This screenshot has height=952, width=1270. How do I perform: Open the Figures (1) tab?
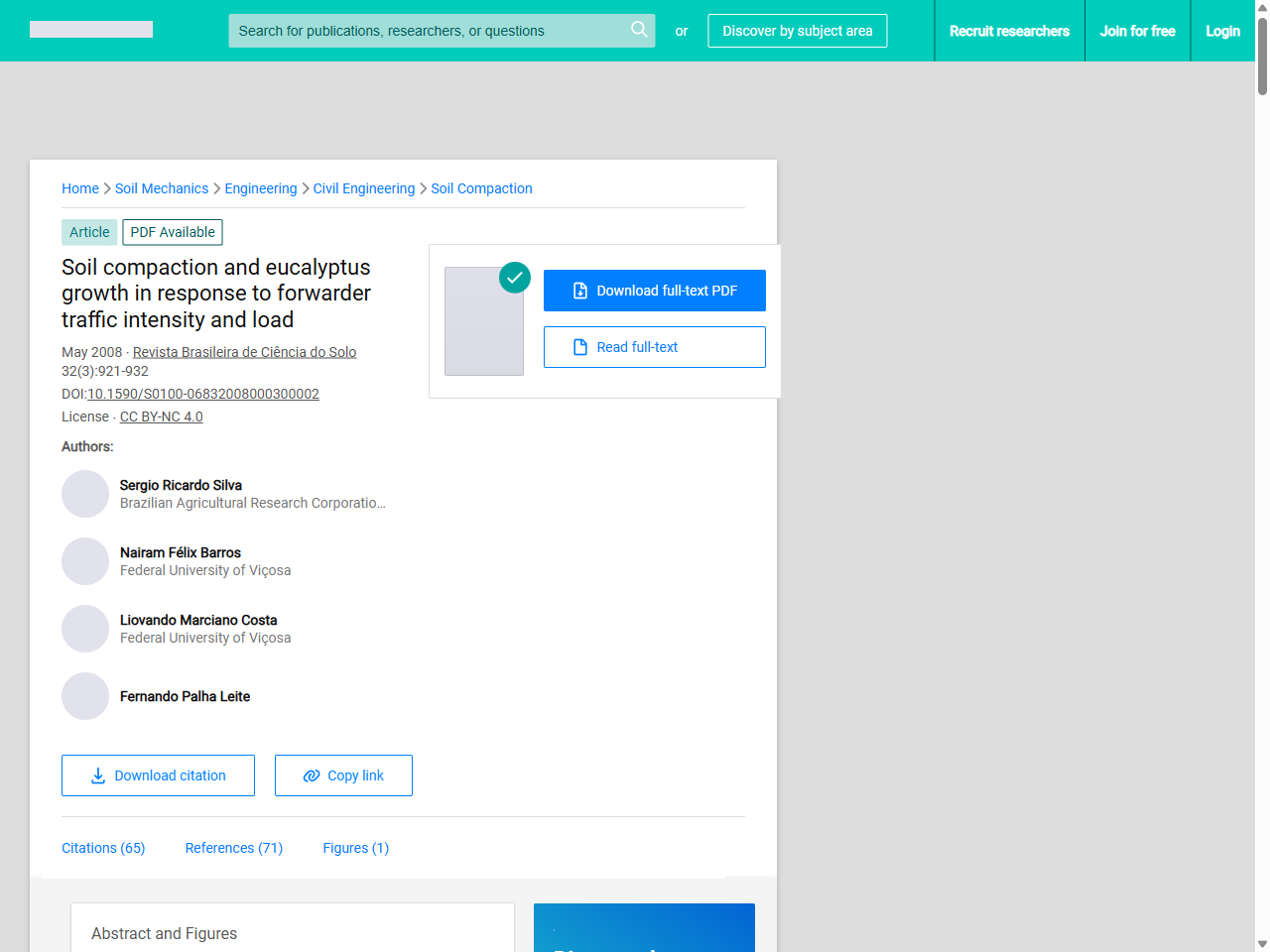tap(355, 848)
